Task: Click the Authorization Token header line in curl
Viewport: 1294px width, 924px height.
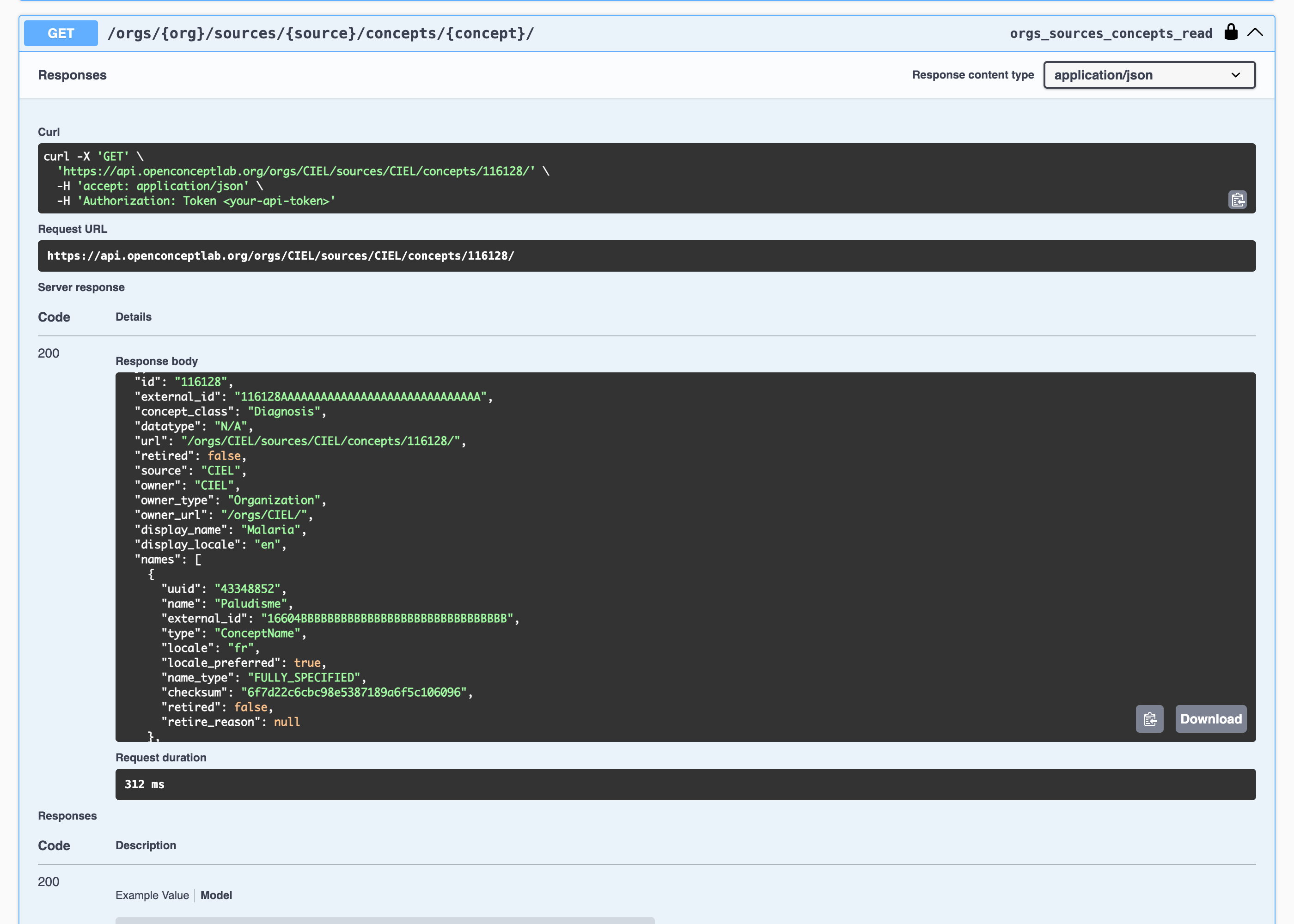Action: (x=196, y=201)
